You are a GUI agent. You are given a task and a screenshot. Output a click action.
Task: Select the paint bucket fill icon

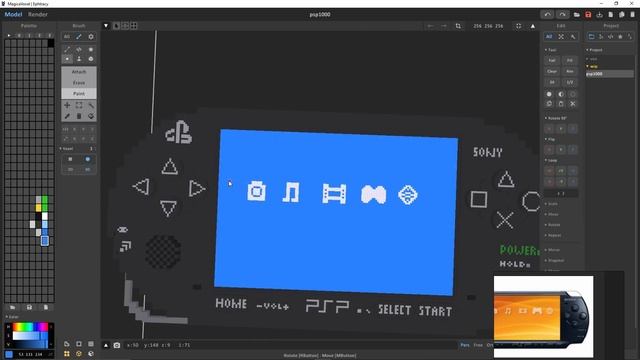(x=91, y=116)
